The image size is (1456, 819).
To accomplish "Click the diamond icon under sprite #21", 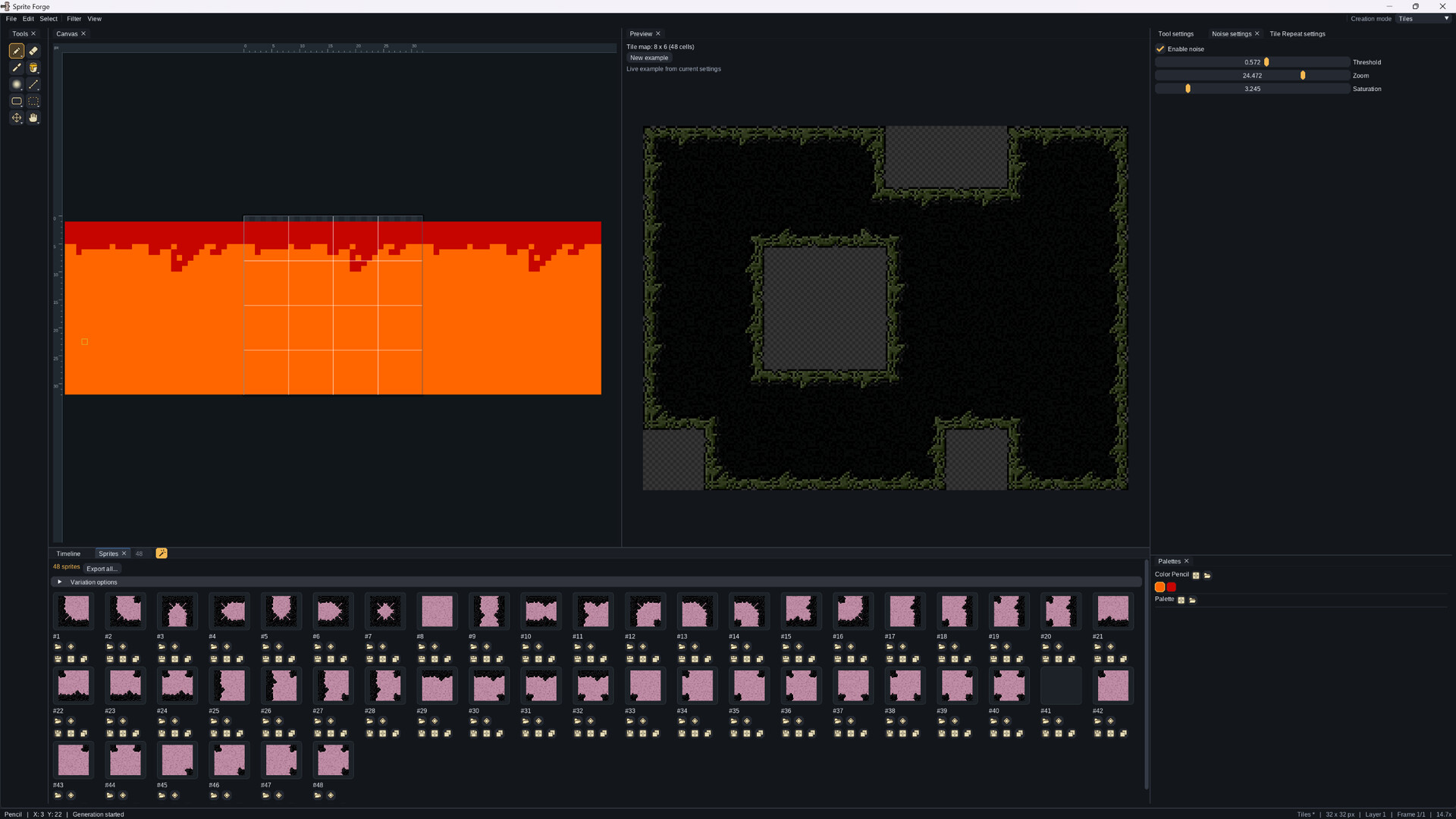I will [x=1110, y=647].
